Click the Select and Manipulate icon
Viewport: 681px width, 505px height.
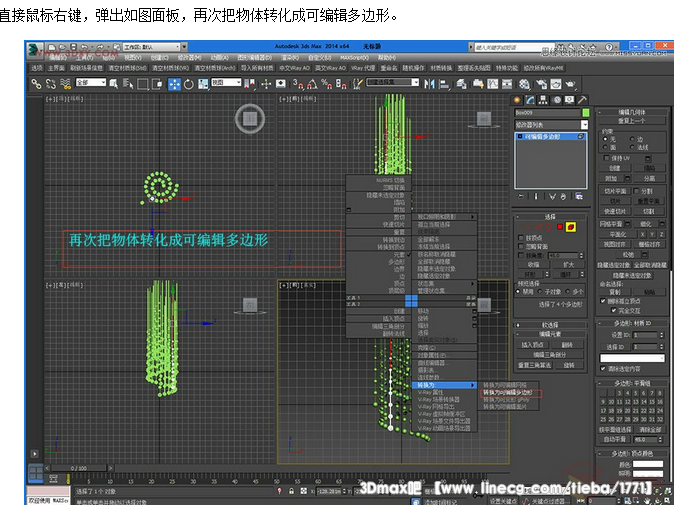[266, 84]
